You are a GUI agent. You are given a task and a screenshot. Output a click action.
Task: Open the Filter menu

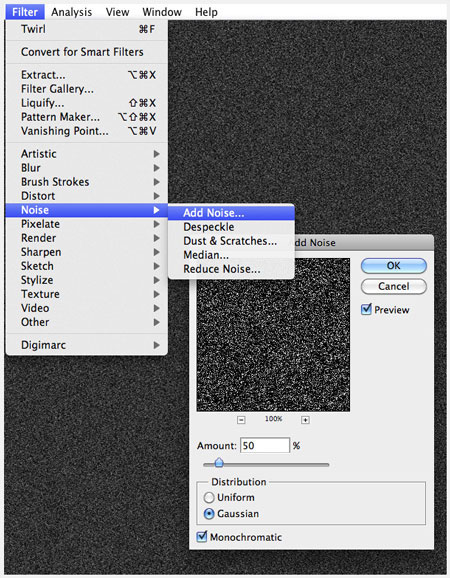click(25, 12)
